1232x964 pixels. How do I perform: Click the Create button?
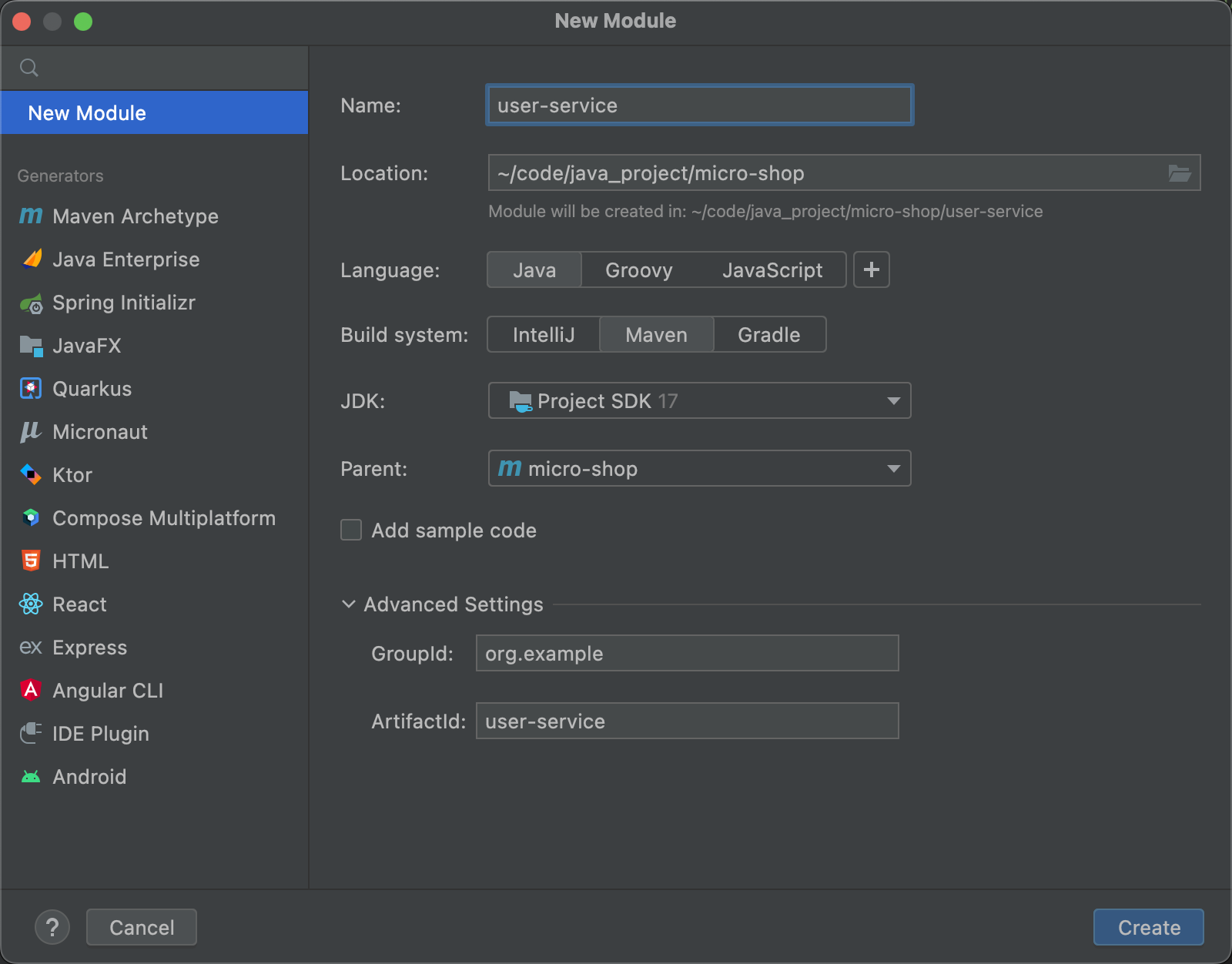[x=1149, y=927]
